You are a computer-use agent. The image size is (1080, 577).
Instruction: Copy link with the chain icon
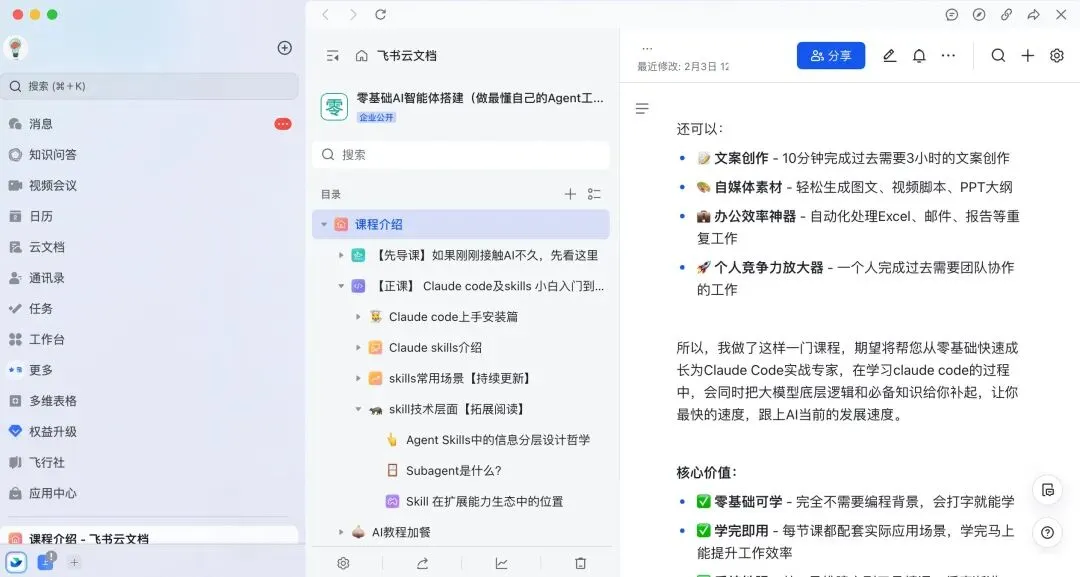coord(1006,14)
